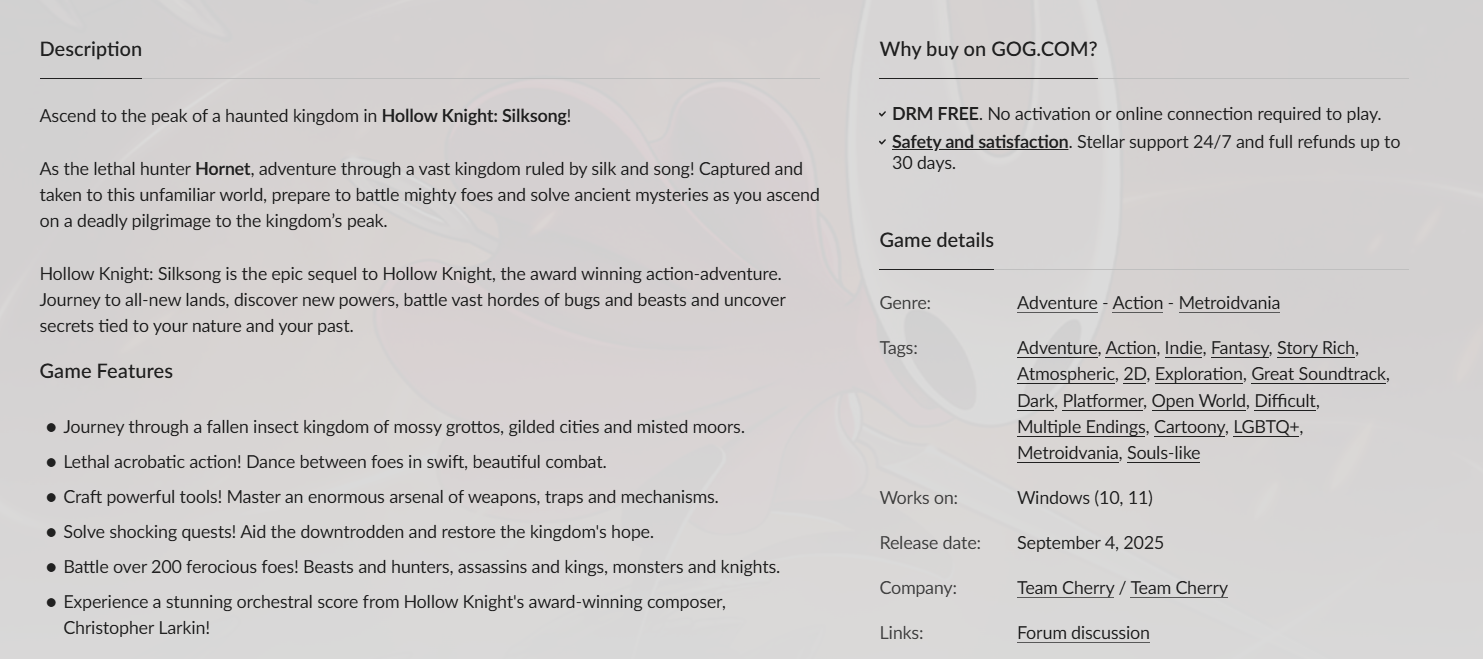Click the Exploration tag
Image resolution: width=1483 pixels, height=659 pixels.
(x=1198, y=374)
